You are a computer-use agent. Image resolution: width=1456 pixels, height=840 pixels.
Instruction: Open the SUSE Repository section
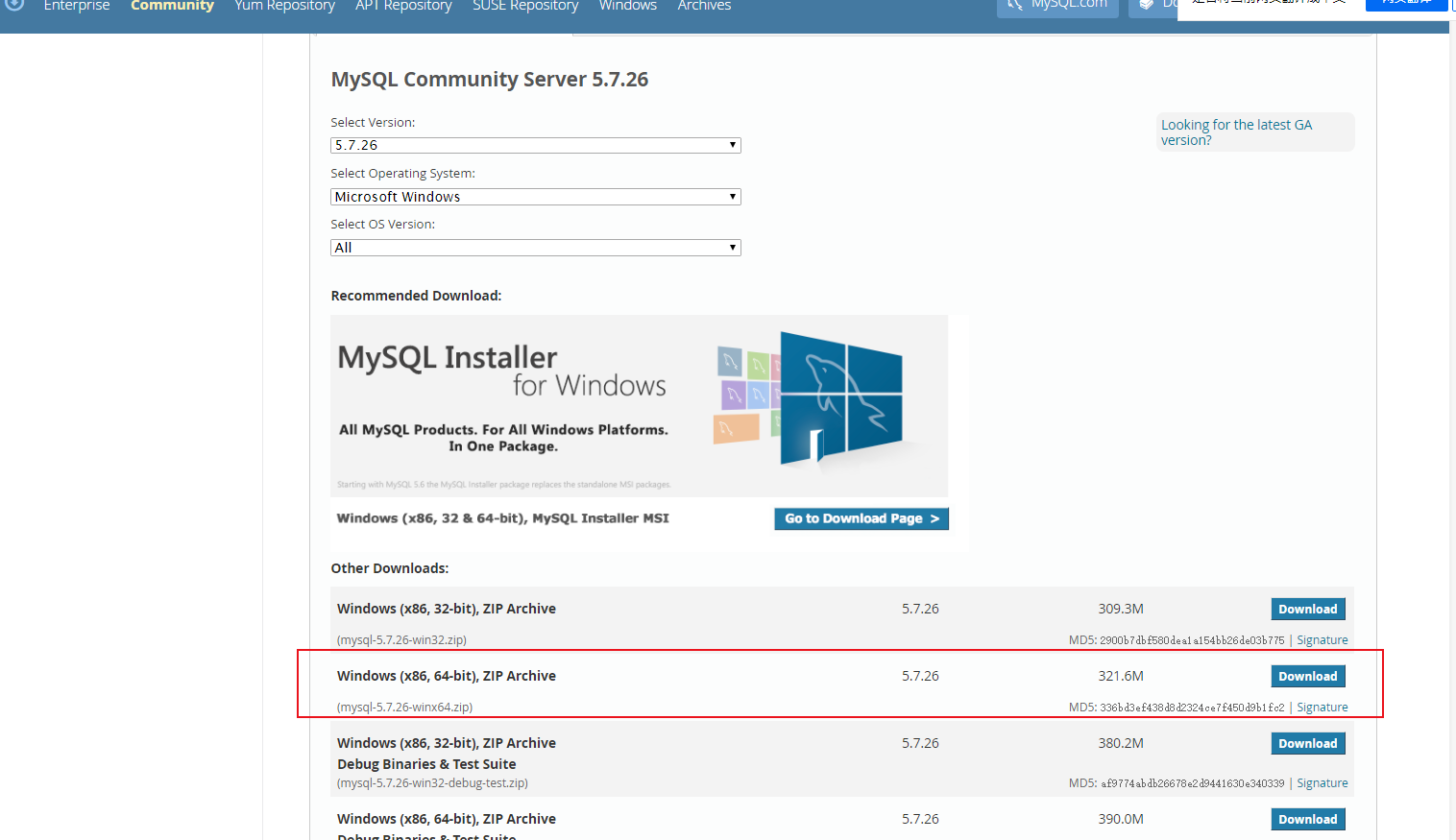(x=525, y=7)
